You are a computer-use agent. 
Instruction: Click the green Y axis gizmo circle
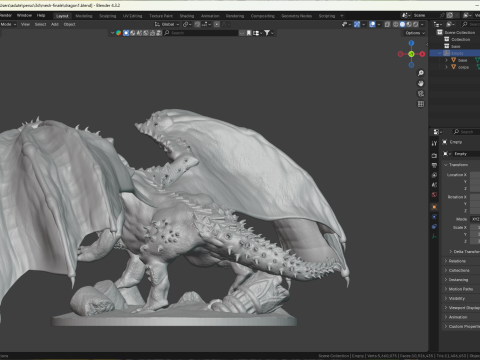coord(411,54)
